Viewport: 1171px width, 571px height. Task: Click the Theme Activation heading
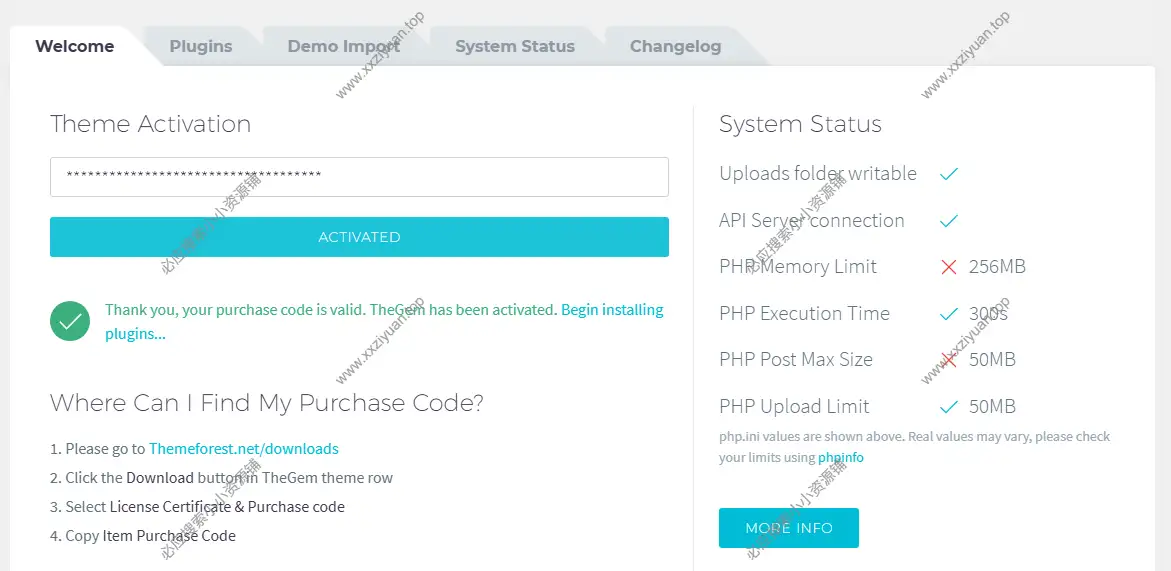coord(150,124)
